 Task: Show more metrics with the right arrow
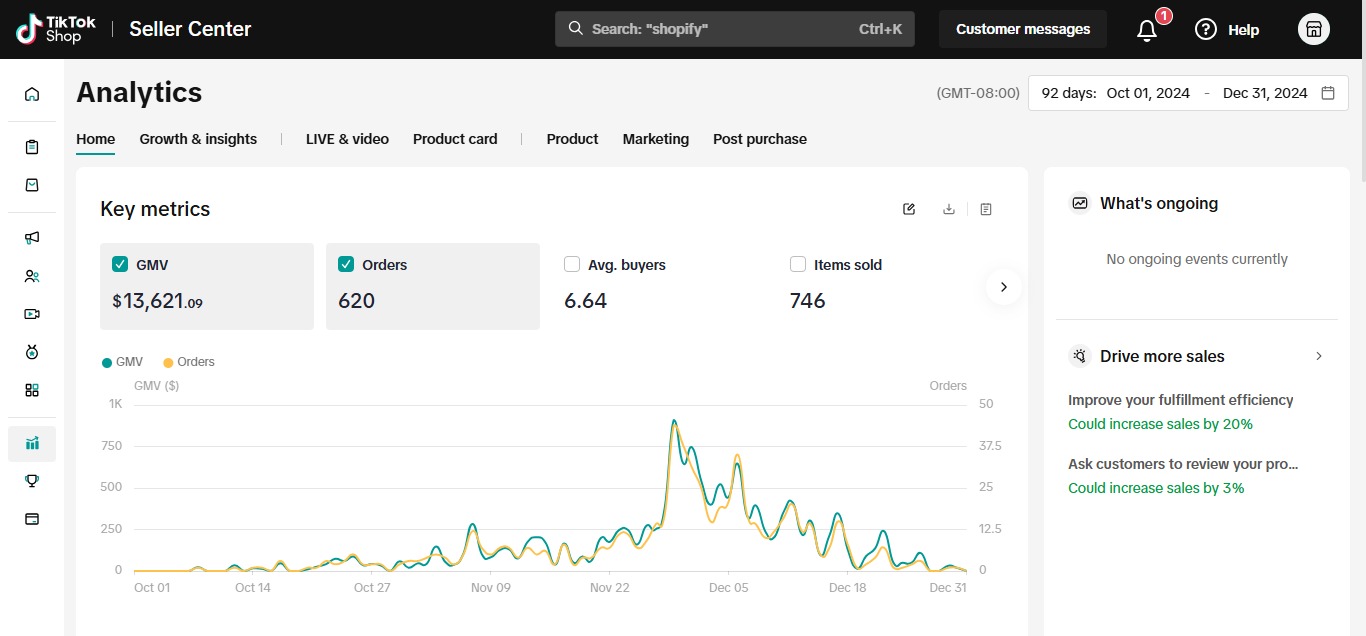point(1003,287)
